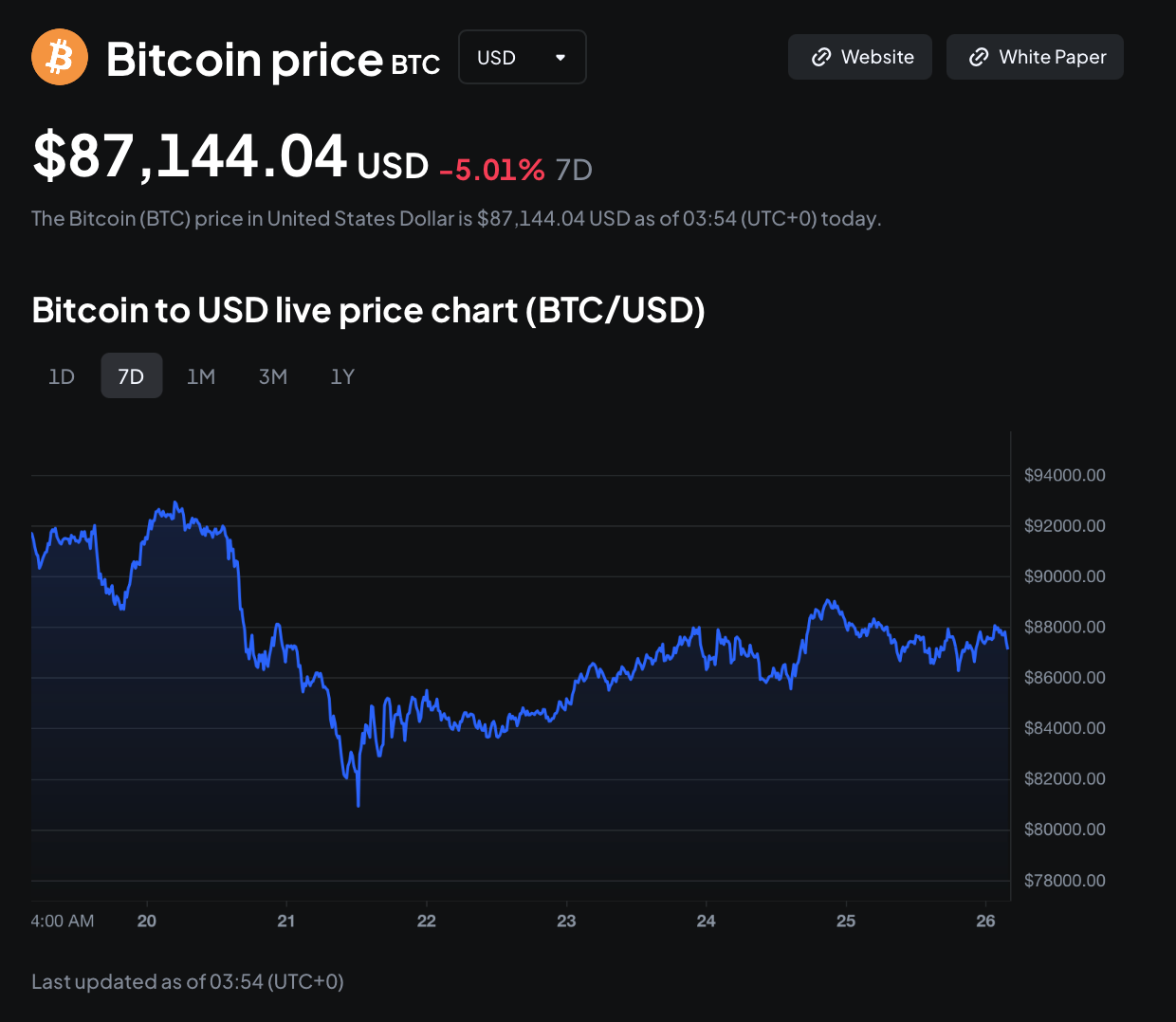Show the 1M price chart
This screenshot has width=1176, height=1022.
pos(201,376)
